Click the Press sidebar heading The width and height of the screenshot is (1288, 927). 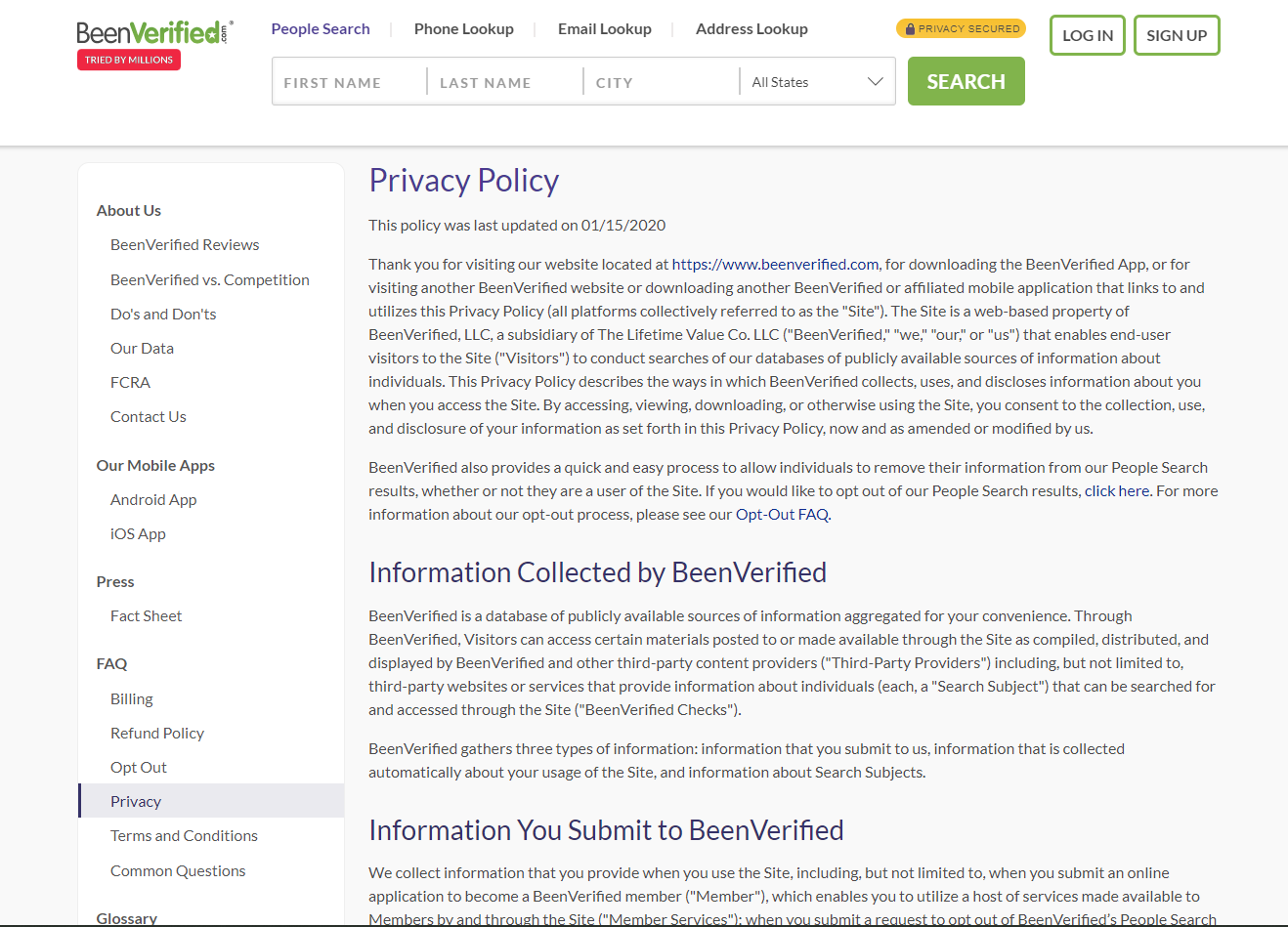[x=115, y=581]
